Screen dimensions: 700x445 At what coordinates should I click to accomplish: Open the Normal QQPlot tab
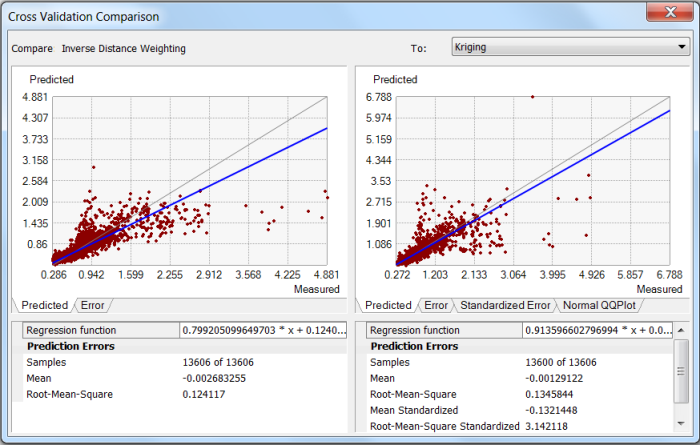click(599, 305)
